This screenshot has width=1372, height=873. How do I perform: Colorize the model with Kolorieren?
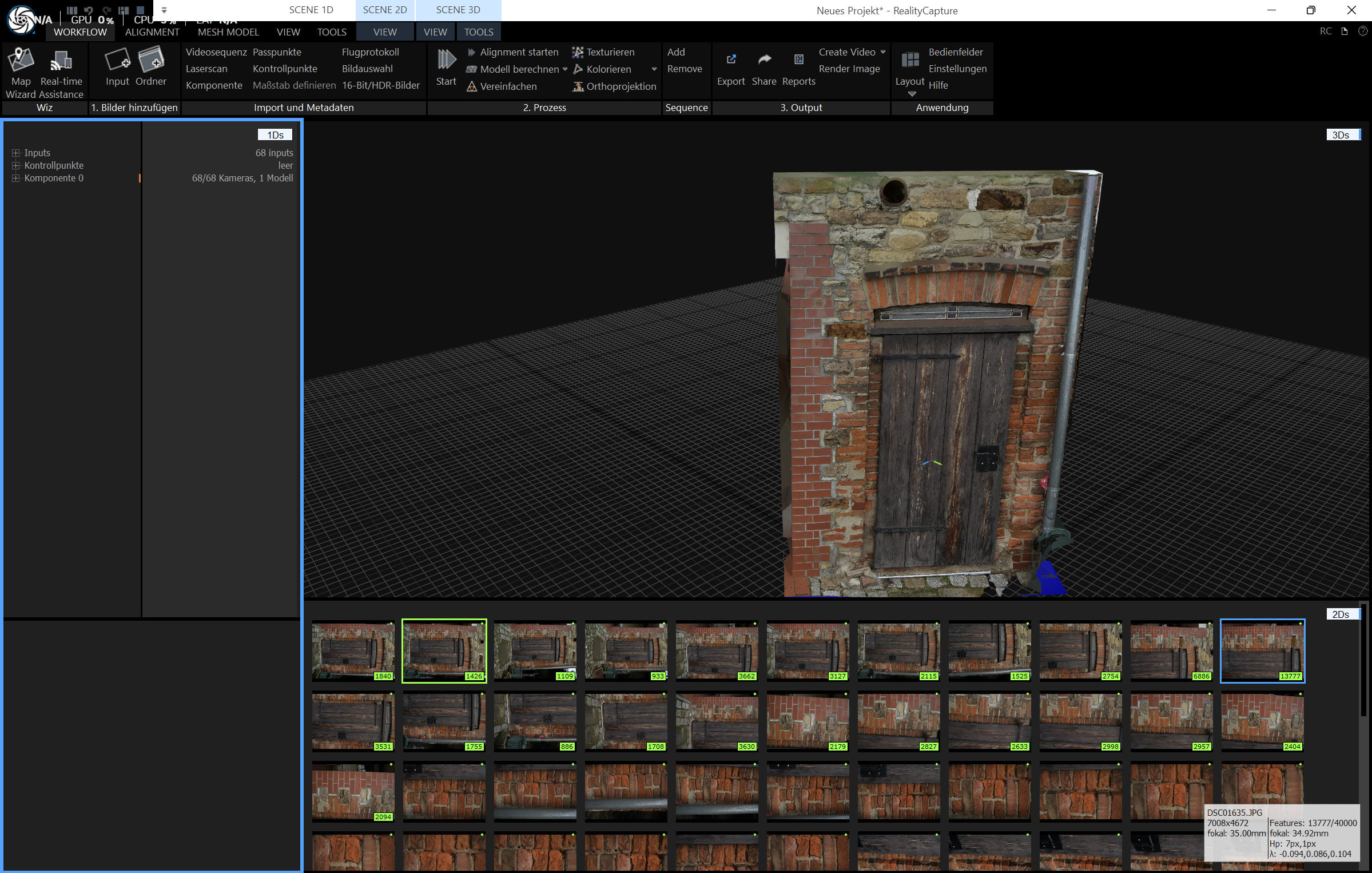pos(602,69)
